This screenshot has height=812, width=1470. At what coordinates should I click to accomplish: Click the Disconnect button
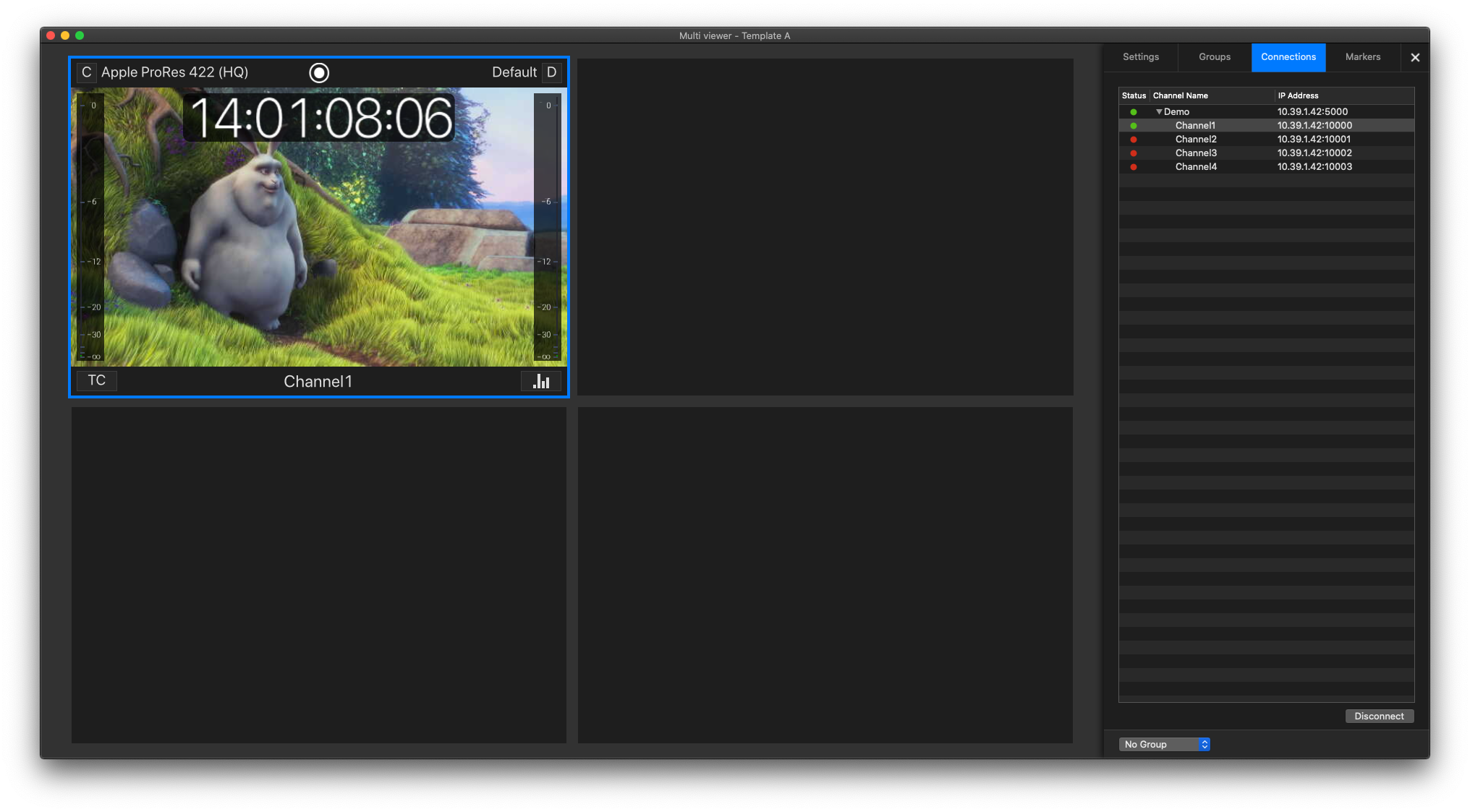1379,716
